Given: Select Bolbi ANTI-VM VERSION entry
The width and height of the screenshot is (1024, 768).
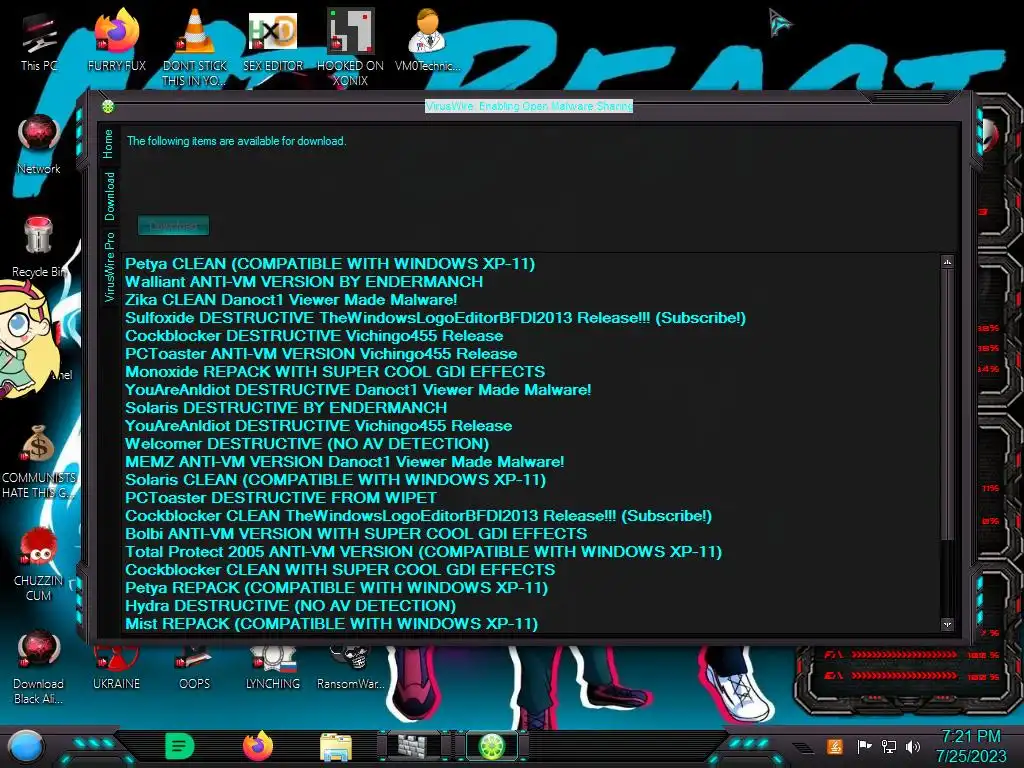Looking at the screenshot, I should coord(356,534).
